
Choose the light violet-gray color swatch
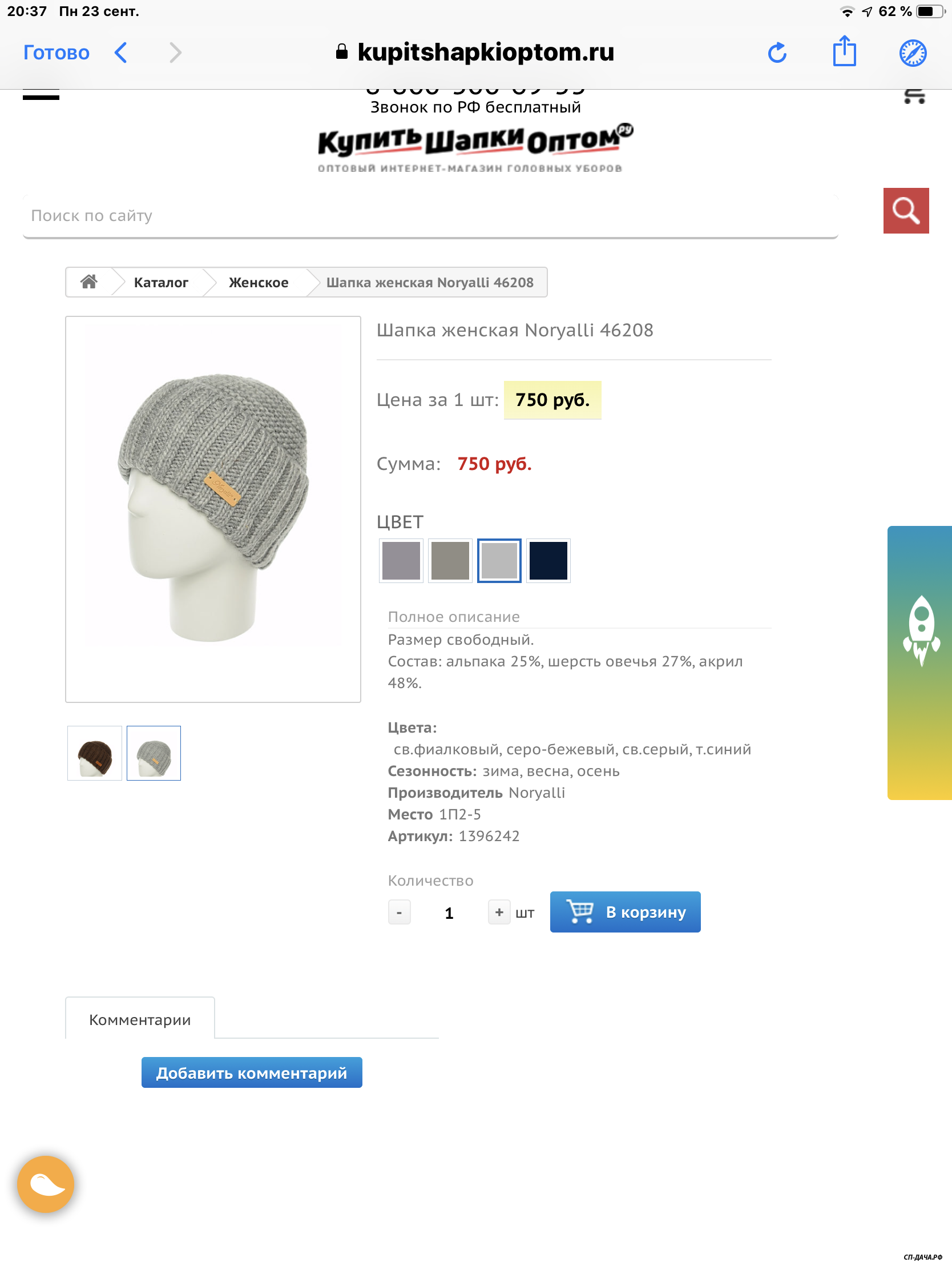[x=401, y=560]
